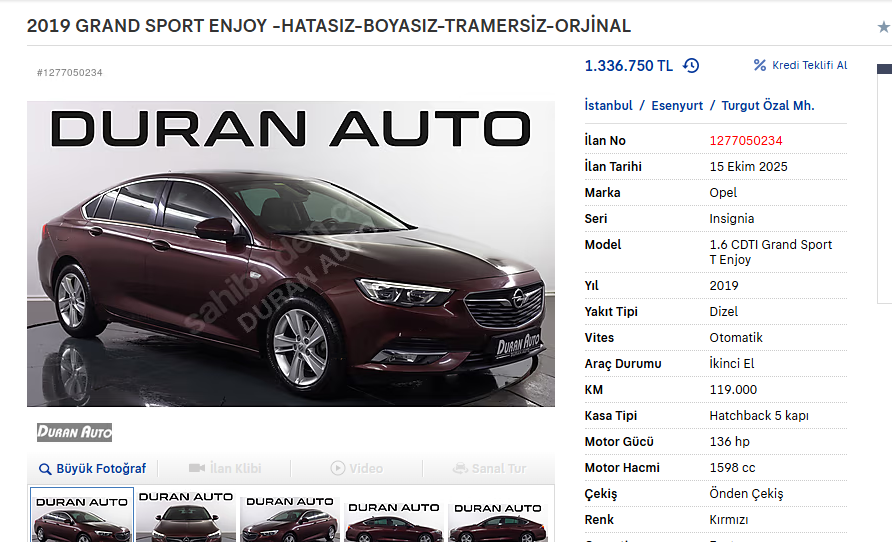Click the camera icon for İlan Klibi
Image resolution: width=892 pixels, height=542 pixels.
197,468
